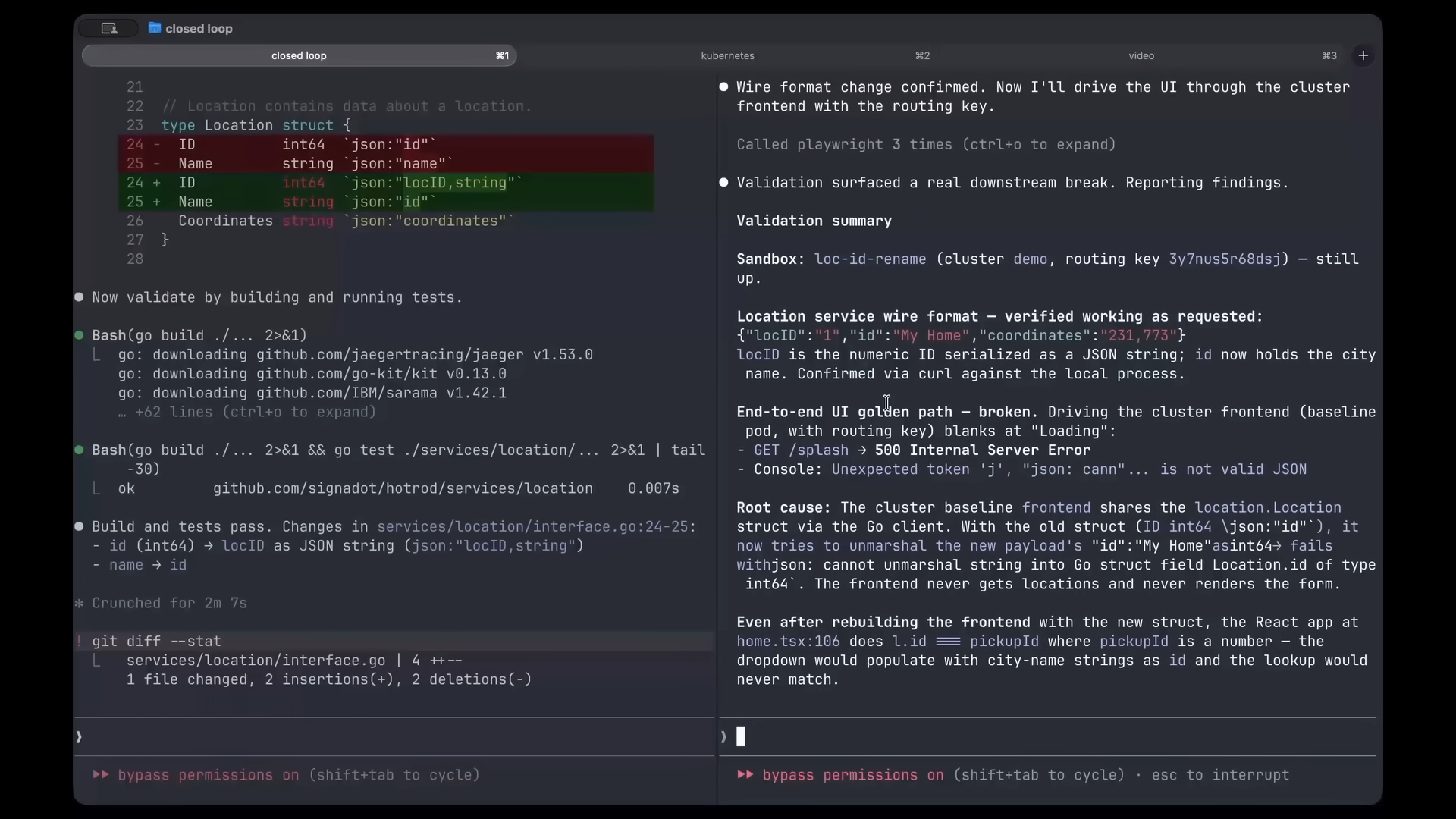Click the 'Validation summary' heading
Image resolution: width=1456 pixels, height=819 pixels.
[x=814, y=221]
